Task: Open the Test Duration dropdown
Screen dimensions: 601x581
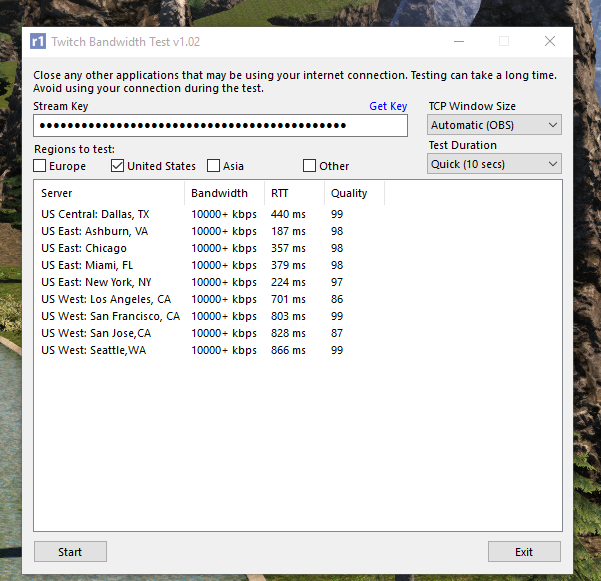Action: pyautogui.click(x=494, y=164)
